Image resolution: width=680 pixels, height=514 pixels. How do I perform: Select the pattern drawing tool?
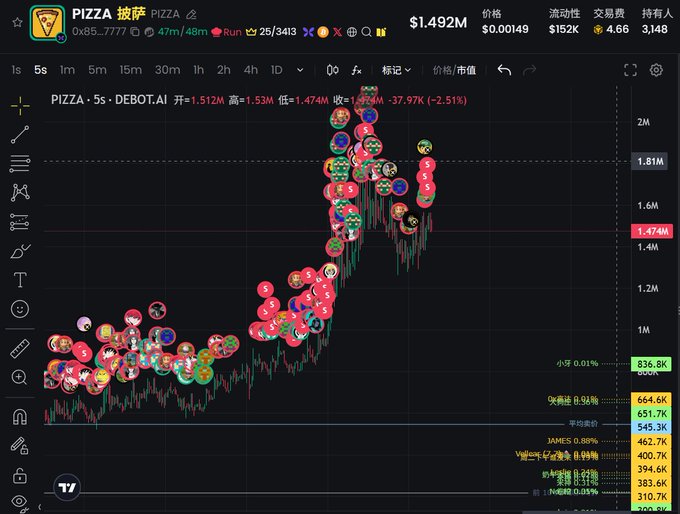click(x=20, y=193)
